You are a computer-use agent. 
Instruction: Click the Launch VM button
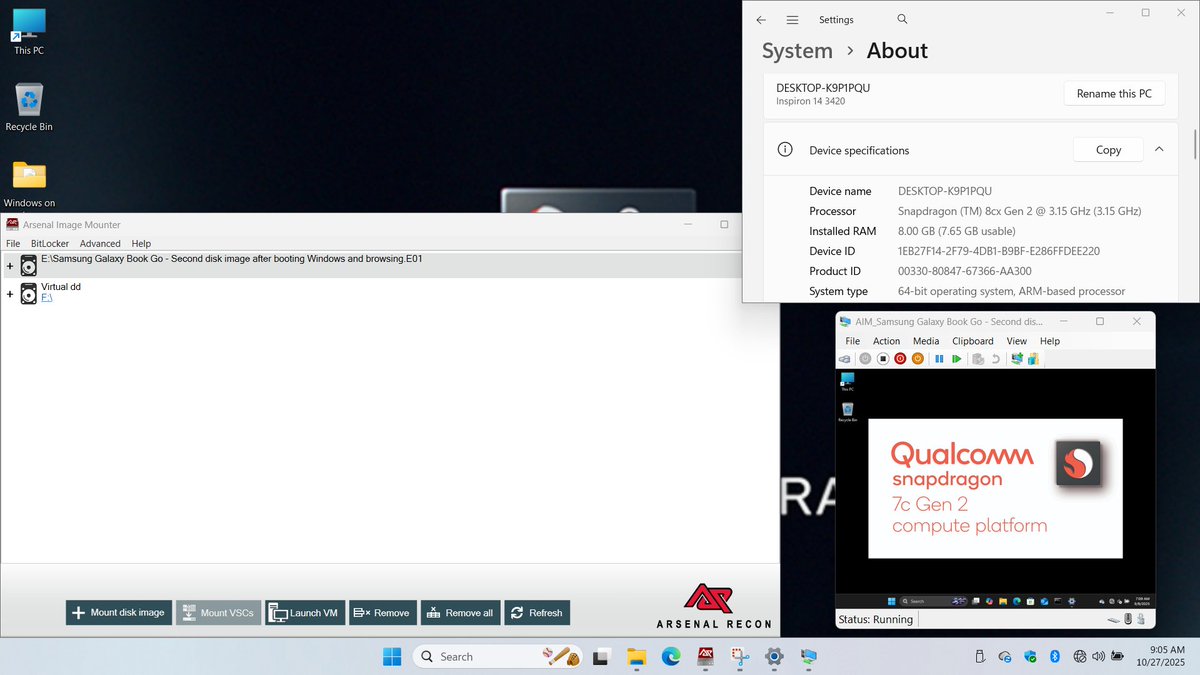pos(305,613)
